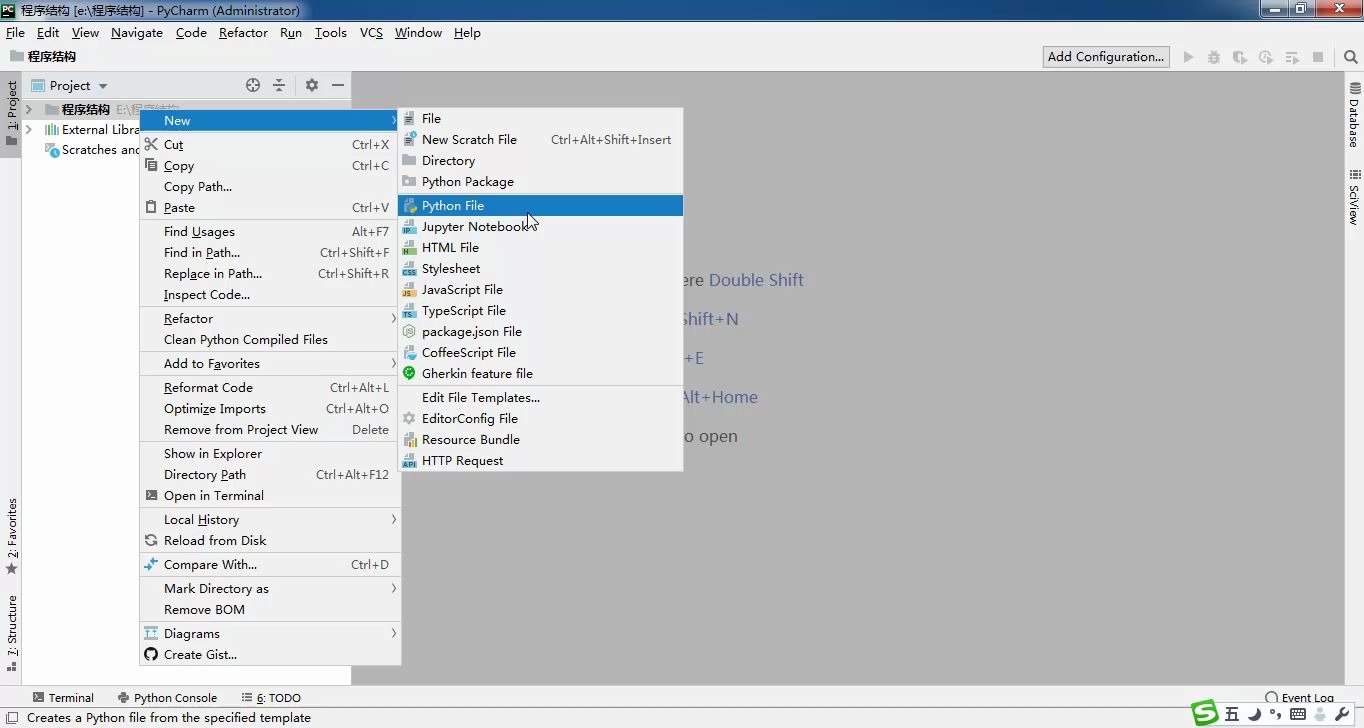The width and height of the screenshot is (1364, 728).
Task: Open the Event Log
Action: (1299, 697)
